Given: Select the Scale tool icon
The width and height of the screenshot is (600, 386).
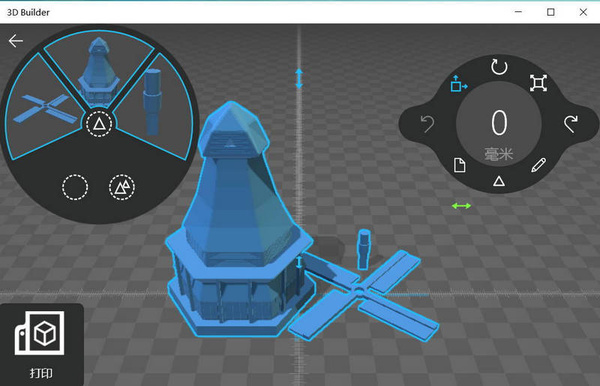Looking at the screenshot, I should 538,83.
